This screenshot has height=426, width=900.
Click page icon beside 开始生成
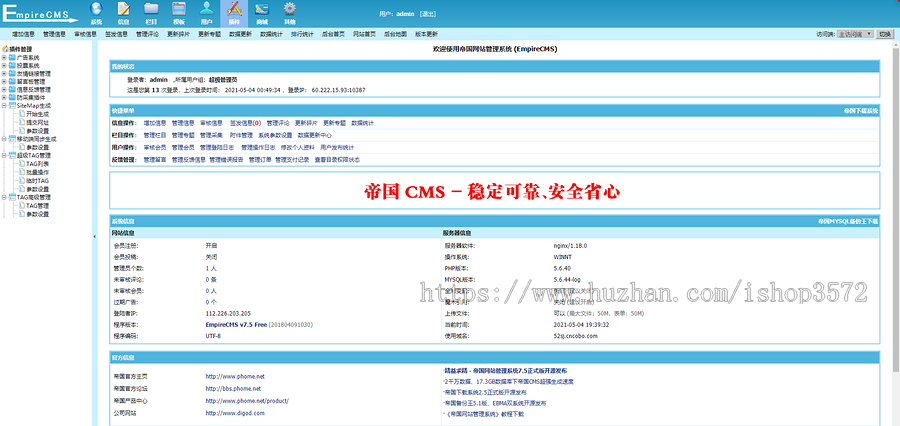[x=22, y=114]
